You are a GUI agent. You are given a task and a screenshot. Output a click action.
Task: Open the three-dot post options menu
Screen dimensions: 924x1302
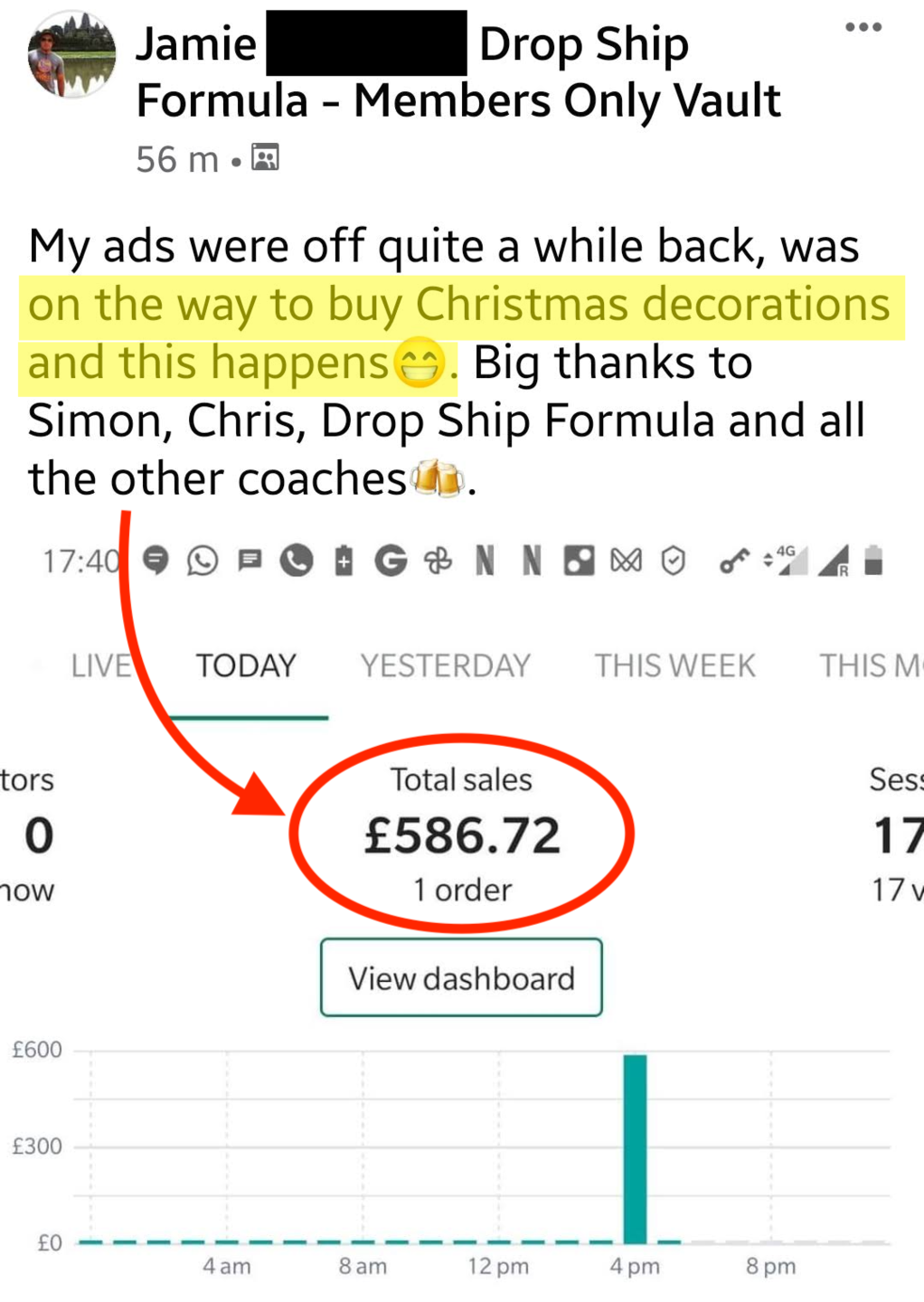pyautogui.click(x=863, y=27)
